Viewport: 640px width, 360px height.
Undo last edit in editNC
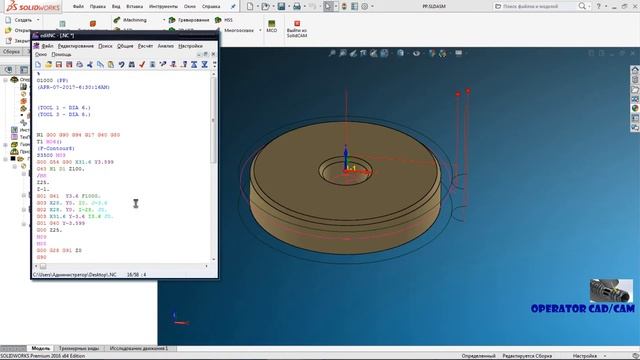pyautogui.click(x=121, y=64)
